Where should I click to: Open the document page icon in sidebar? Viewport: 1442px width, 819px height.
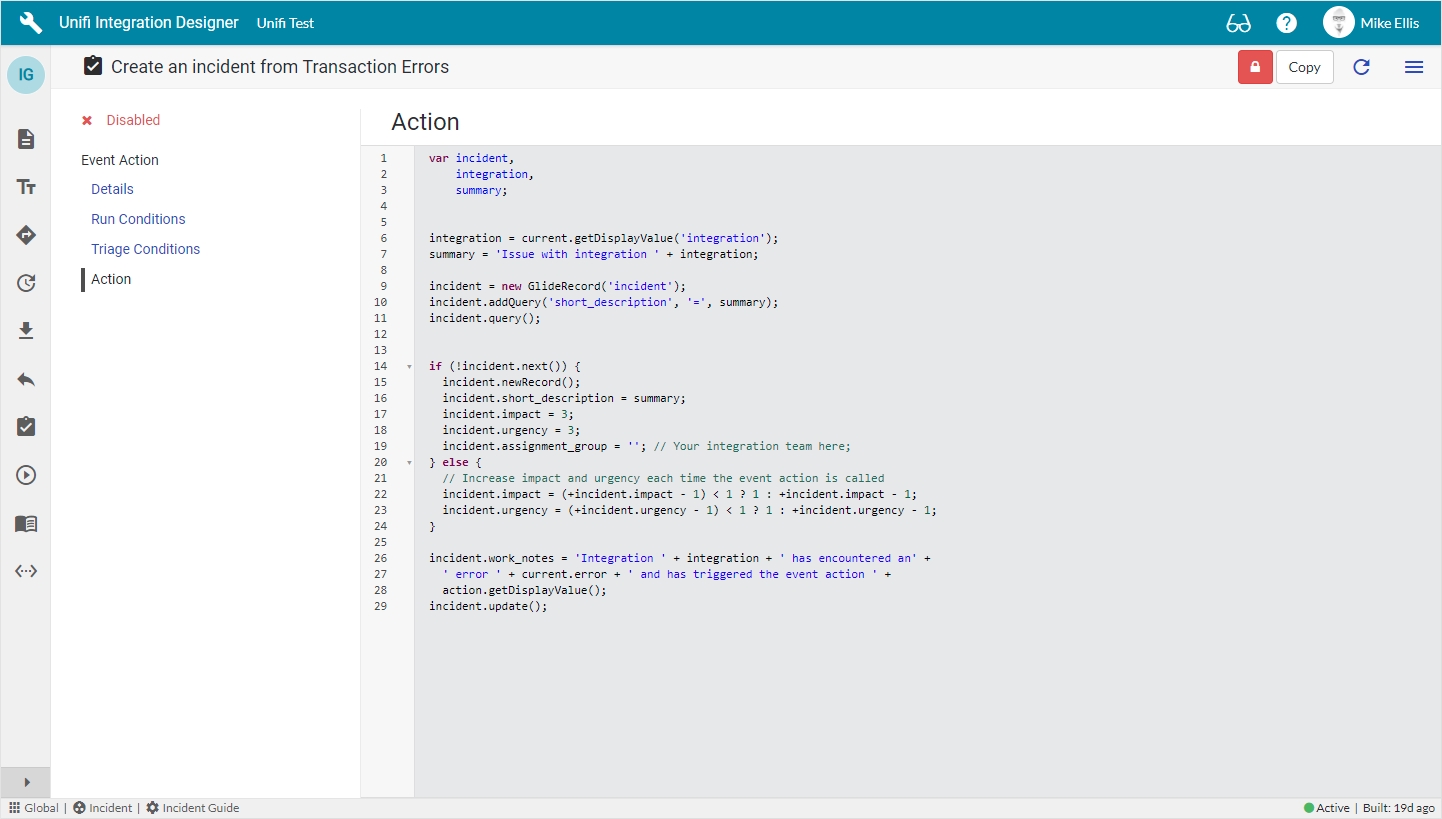click(26, 139)
